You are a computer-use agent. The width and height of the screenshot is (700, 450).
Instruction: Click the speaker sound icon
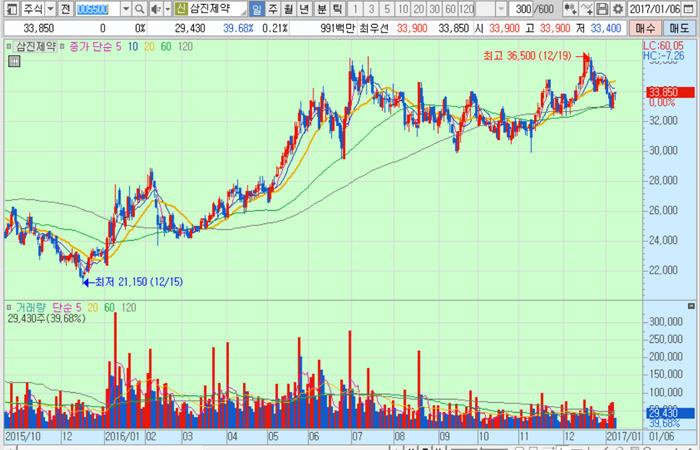pos(154,9)
